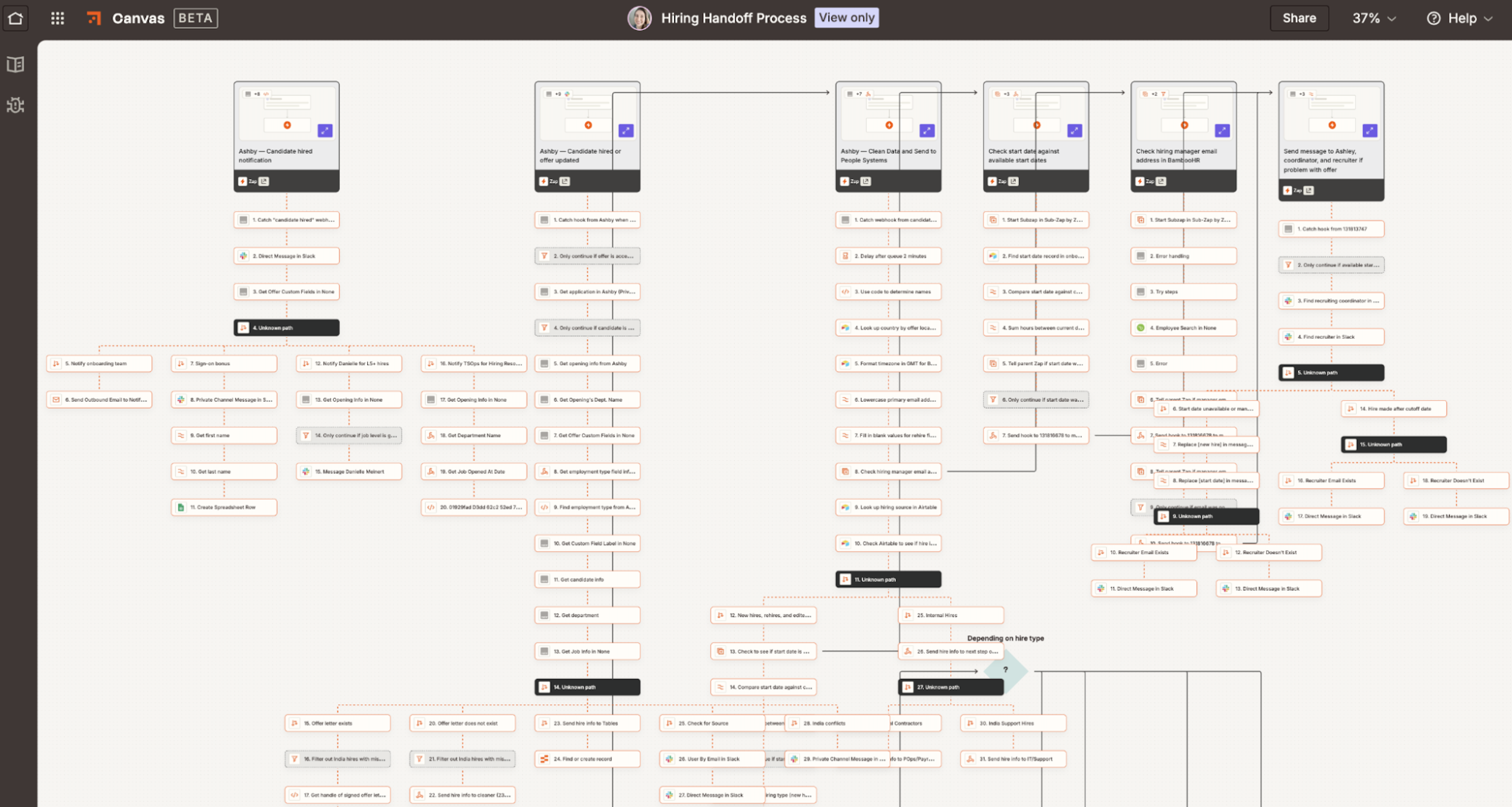Open external link on 'Clean Data' Zap card
This screenshot has height=807, width=1512.
pos(866,182)
